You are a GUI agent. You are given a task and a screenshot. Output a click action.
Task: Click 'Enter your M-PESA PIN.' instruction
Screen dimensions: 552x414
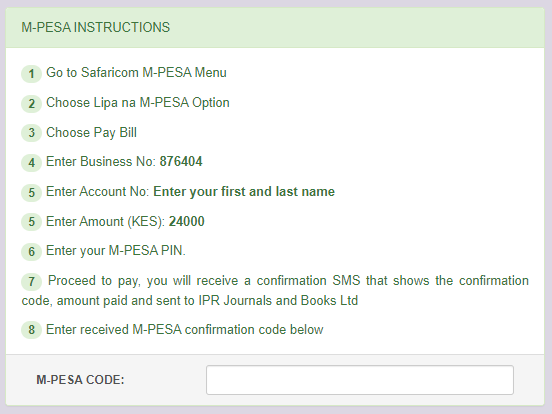coord(115,251)
